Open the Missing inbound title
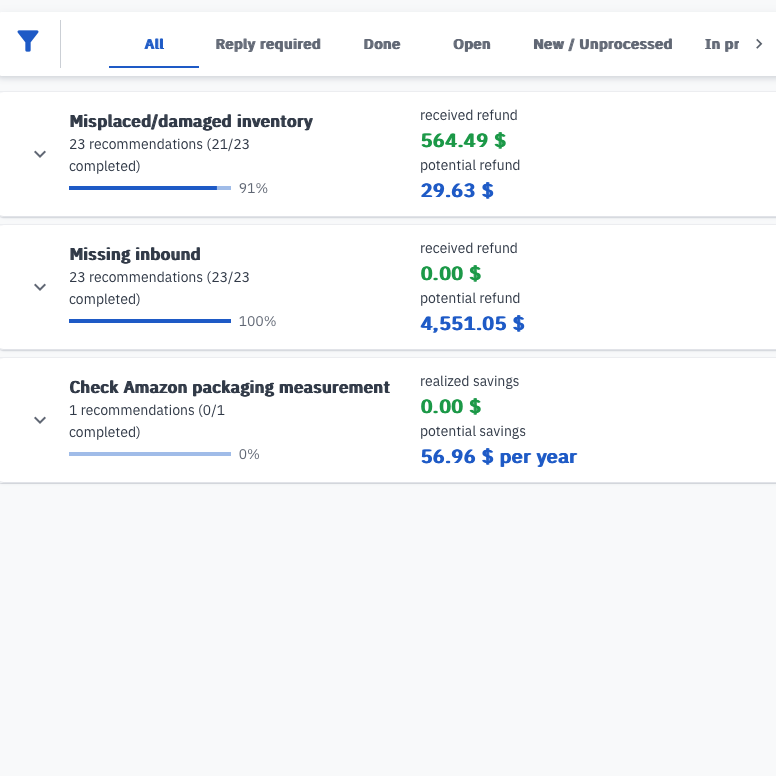 135,254
